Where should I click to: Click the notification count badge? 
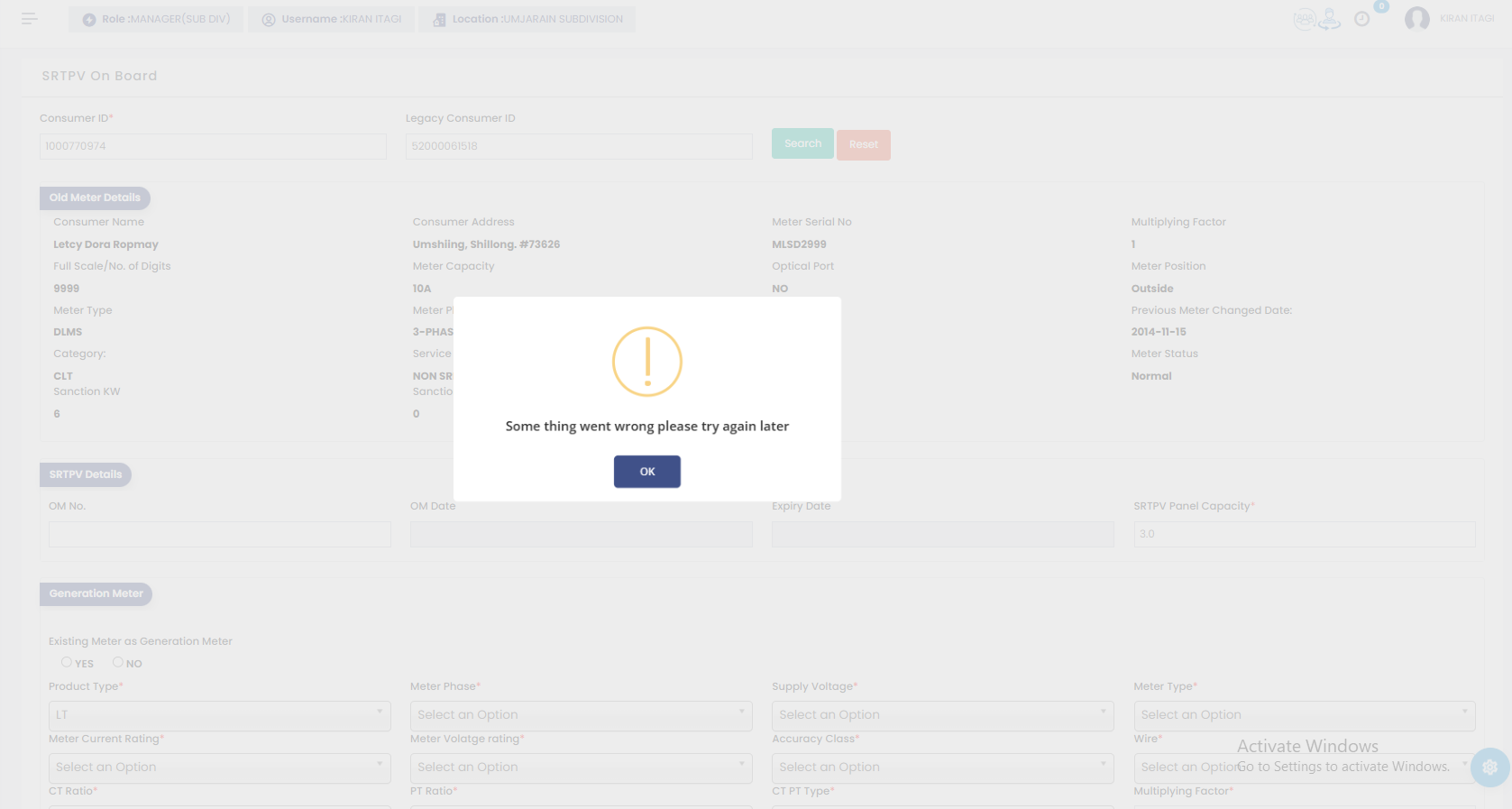point(1381,6)
